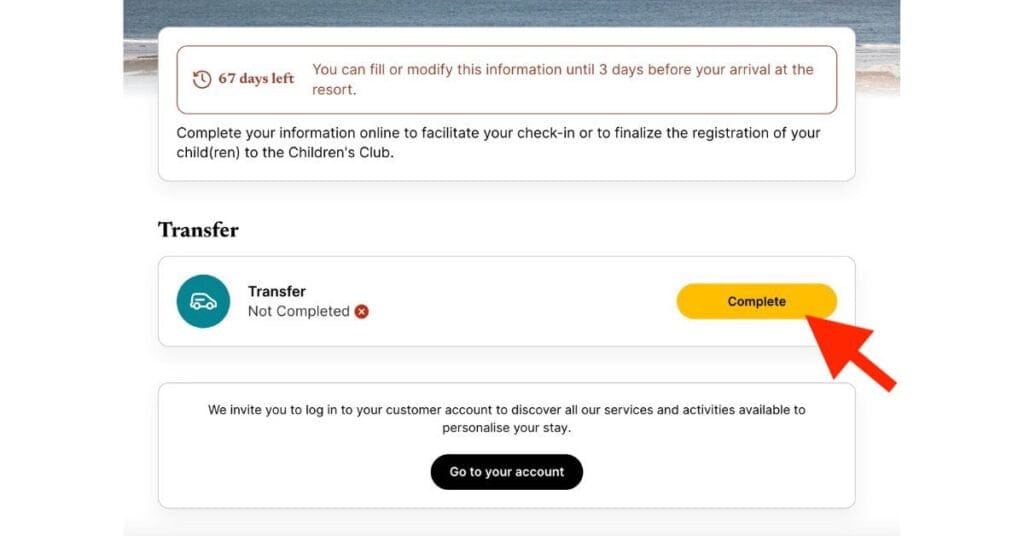Image resolution: width=1024 pixels, height=536 pixels.
Task: Click the modify-until-3-days notice text
Action: pos(563,79)
